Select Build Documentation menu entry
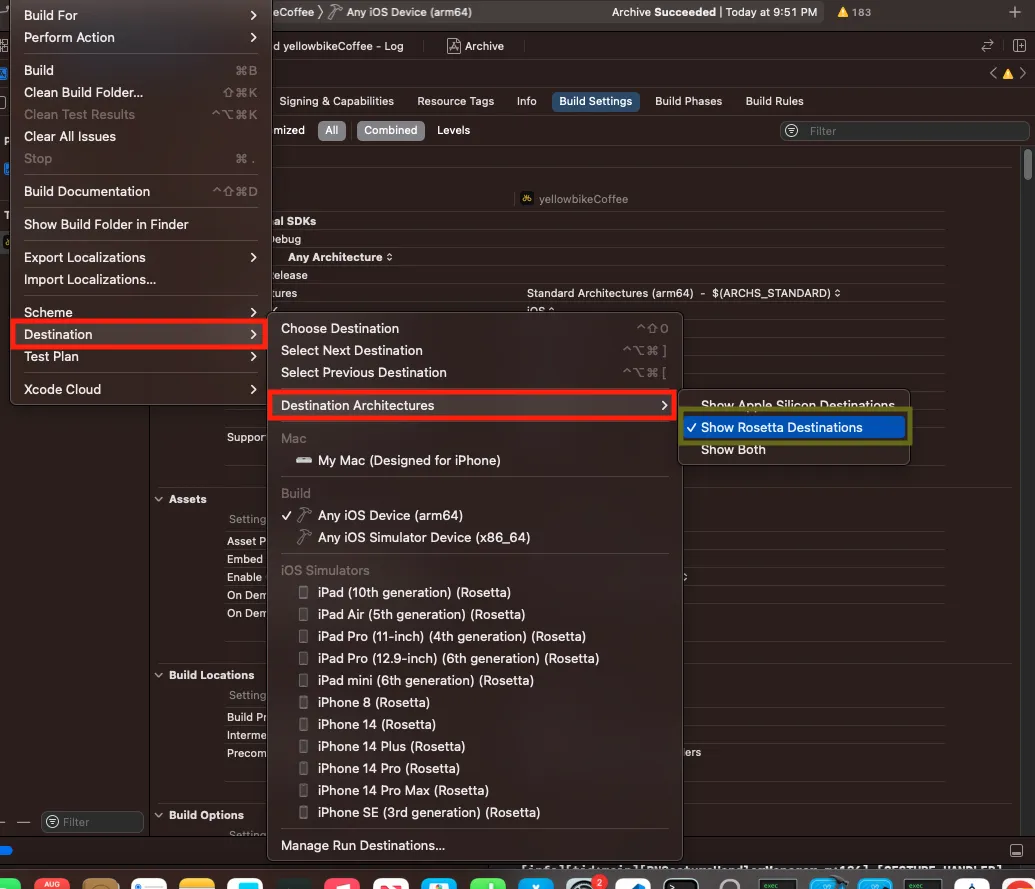Viewport: 1035px width, 889px height. (x=139, y=191)
